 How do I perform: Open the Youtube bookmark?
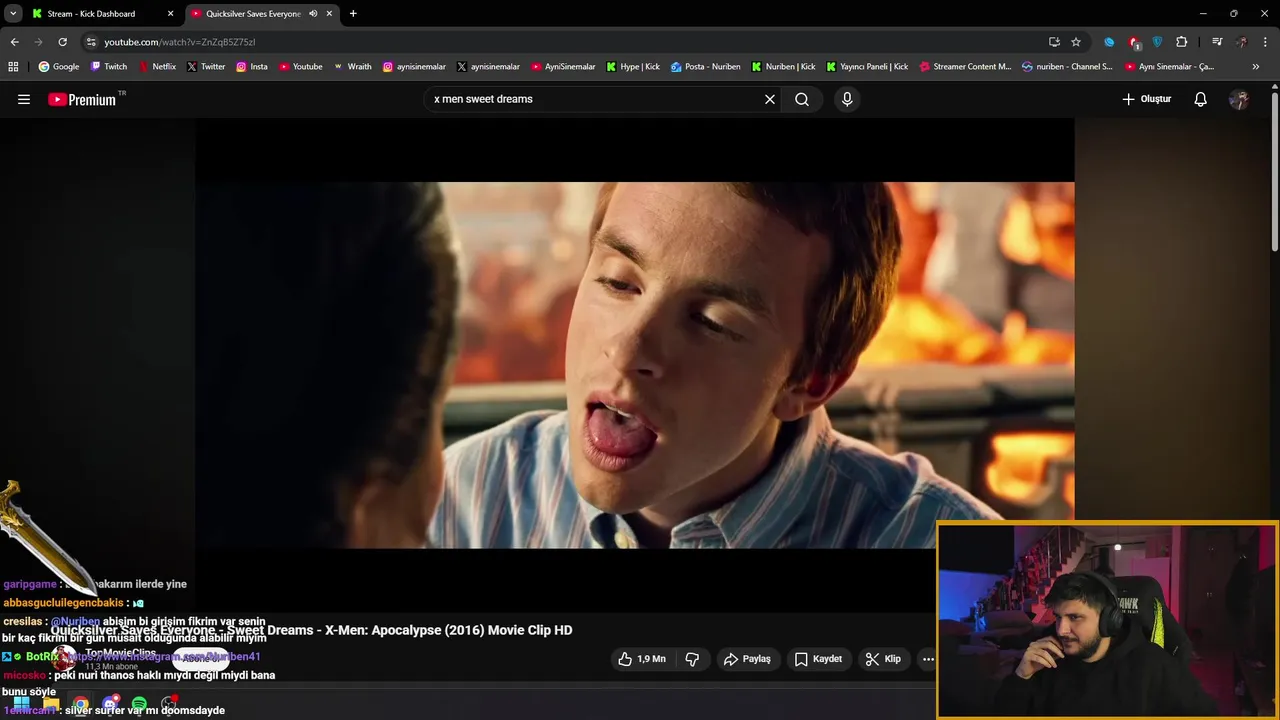tap(301, 67)
